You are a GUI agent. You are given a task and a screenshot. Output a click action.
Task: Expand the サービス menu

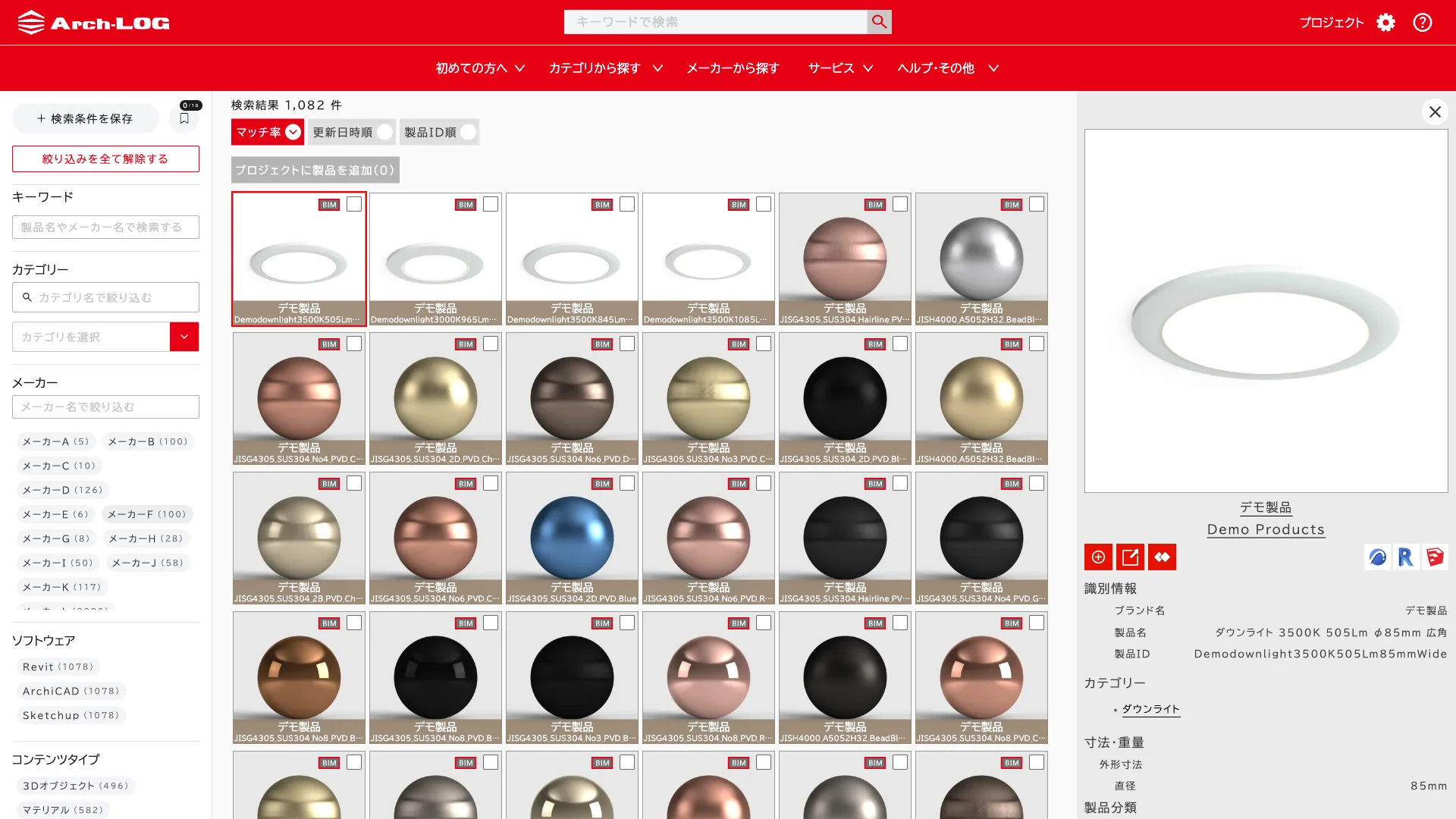[x=840, y=68]
